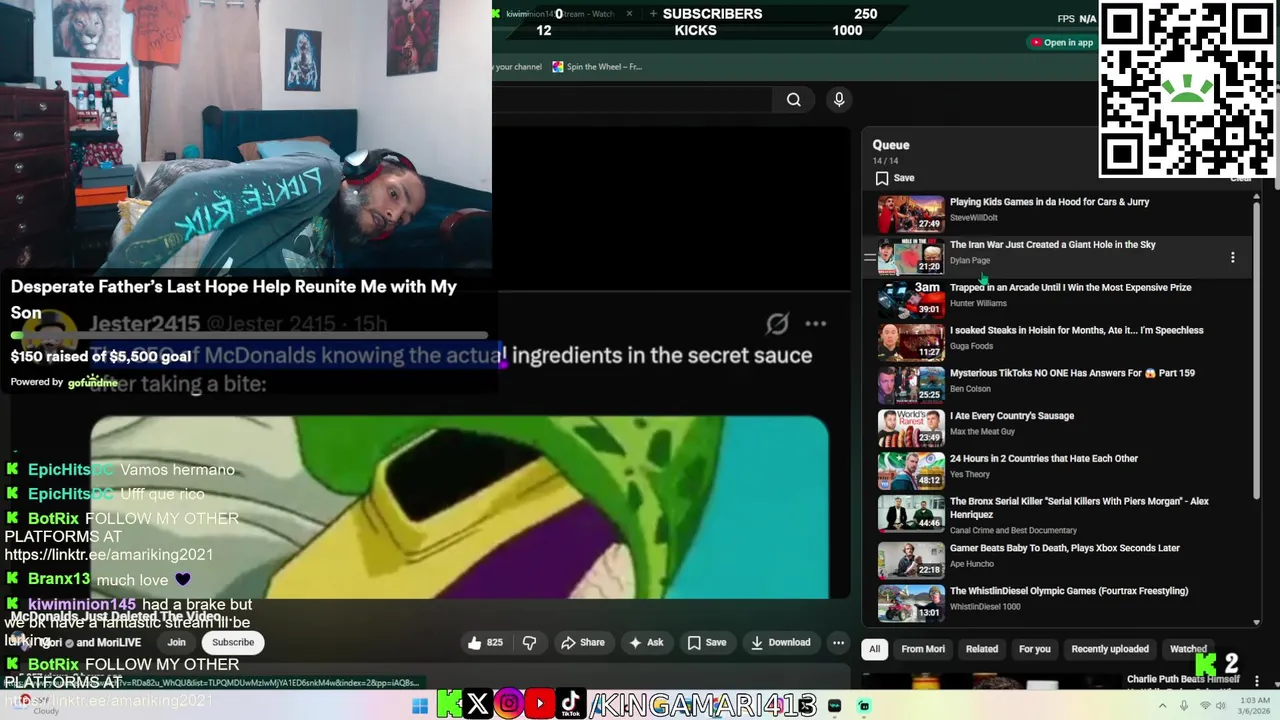The image size is (1280, 720).
Task: Click Join button for Mori channel
Action: (177, 642)
